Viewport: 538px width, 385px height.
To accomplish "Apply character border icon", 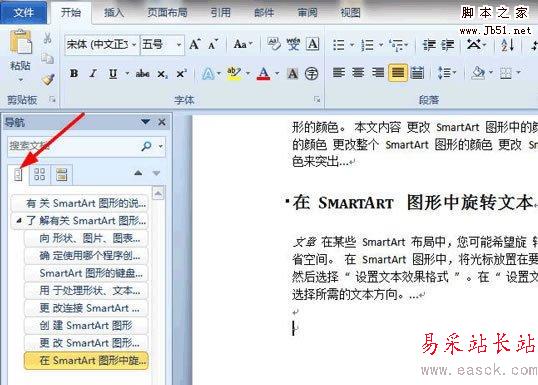I will pyautogui.click(x=312, y=44).
